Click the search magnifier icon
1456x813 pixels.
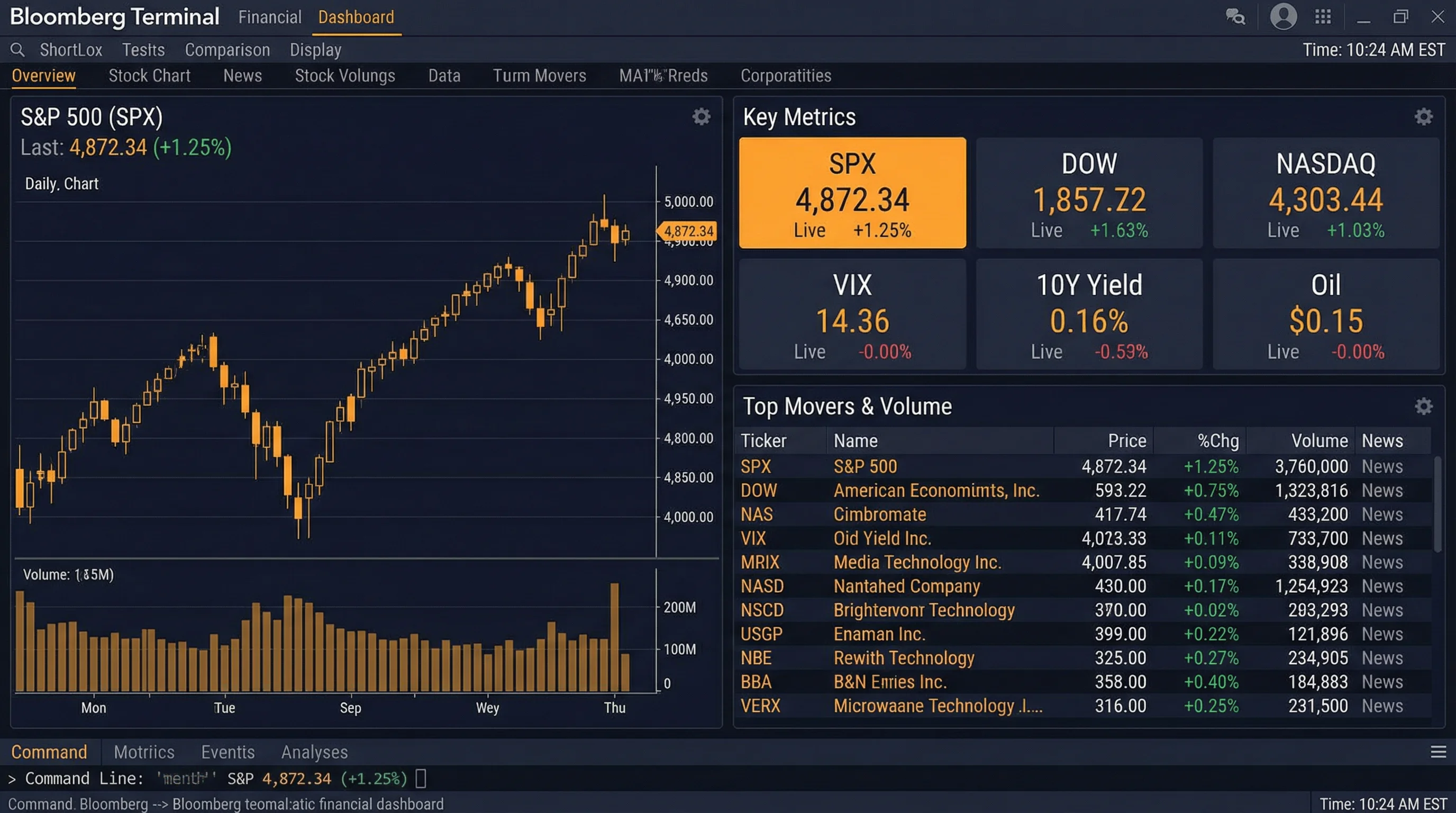[17, 50]
